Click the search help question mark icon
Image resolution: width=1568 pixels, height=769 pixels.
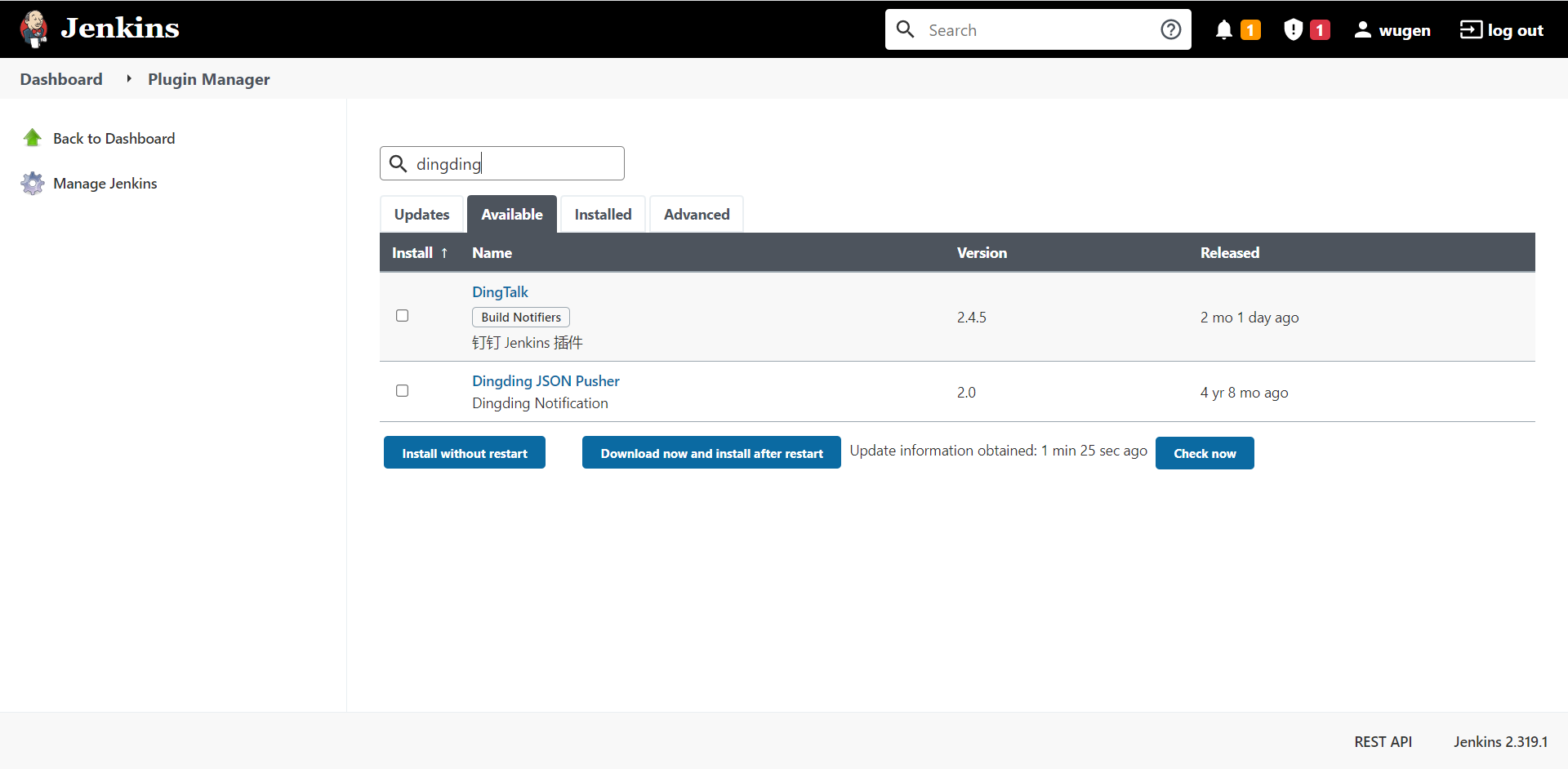1170,30
